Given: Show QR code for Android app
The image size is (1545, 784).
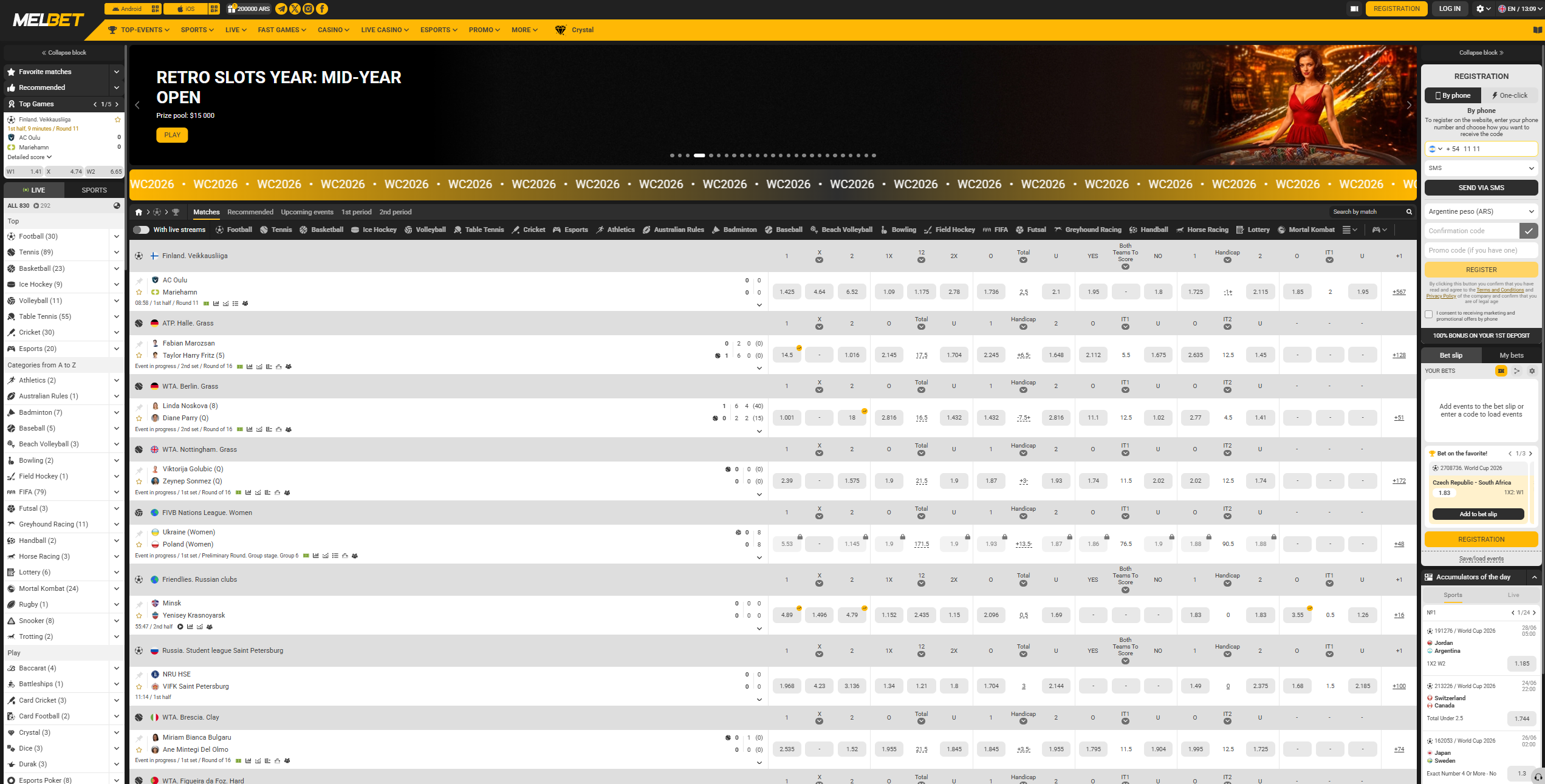Looking at the screenshot, I should [155, 9].
